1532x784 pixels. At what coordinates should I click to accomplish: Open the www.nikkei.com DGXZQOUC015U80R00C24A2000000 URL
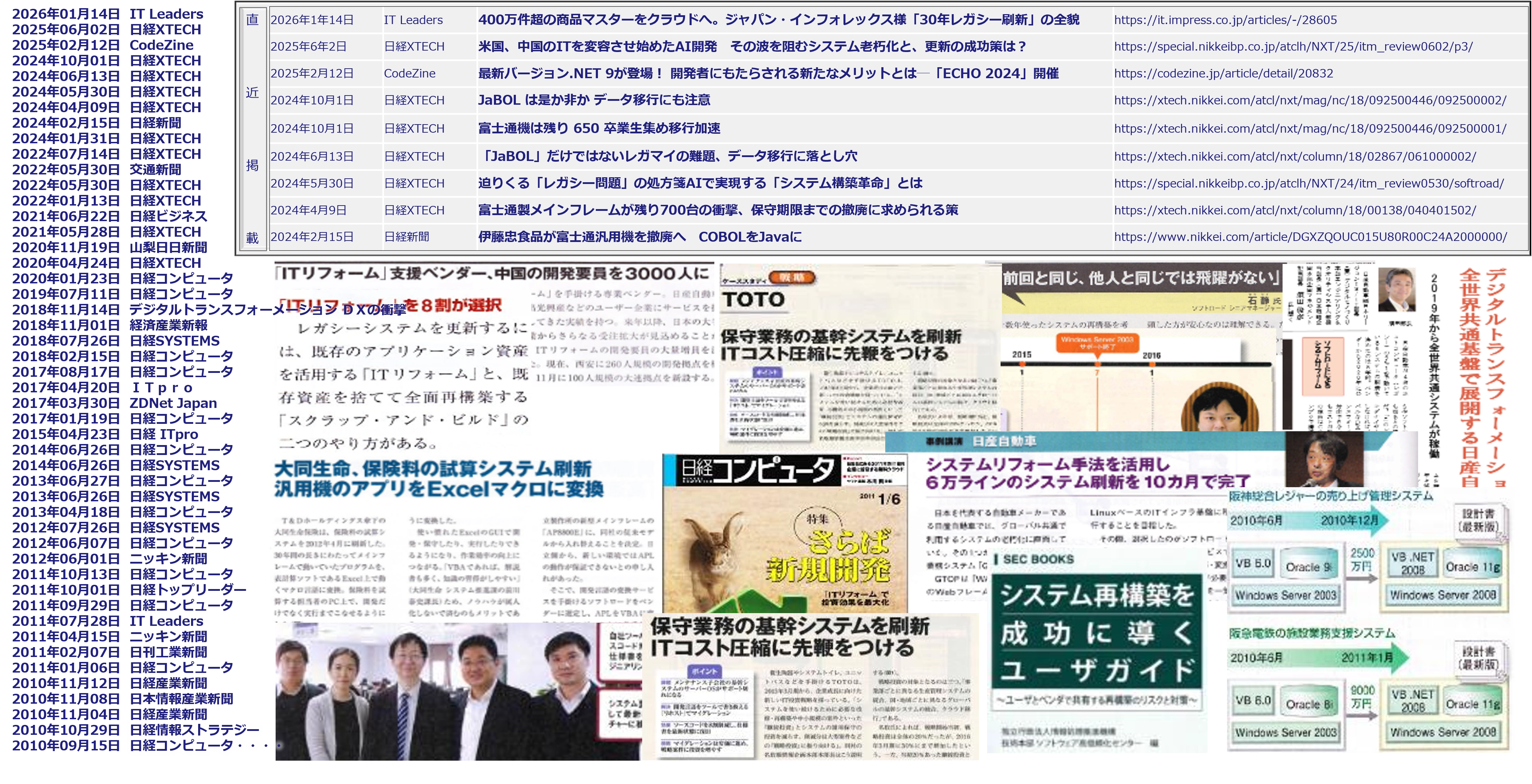[x=1311, y=237]
